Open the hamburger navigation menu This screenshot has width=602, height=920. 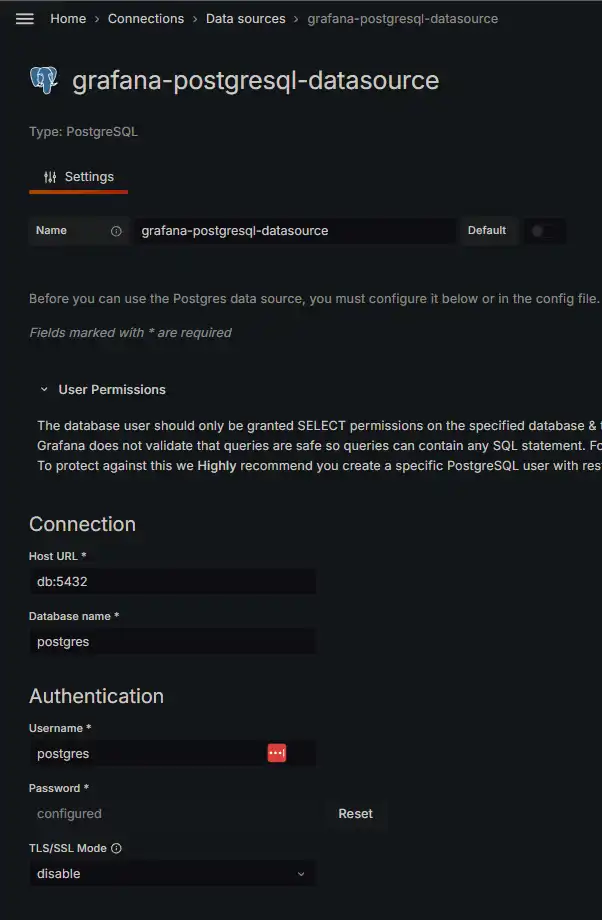25,19
